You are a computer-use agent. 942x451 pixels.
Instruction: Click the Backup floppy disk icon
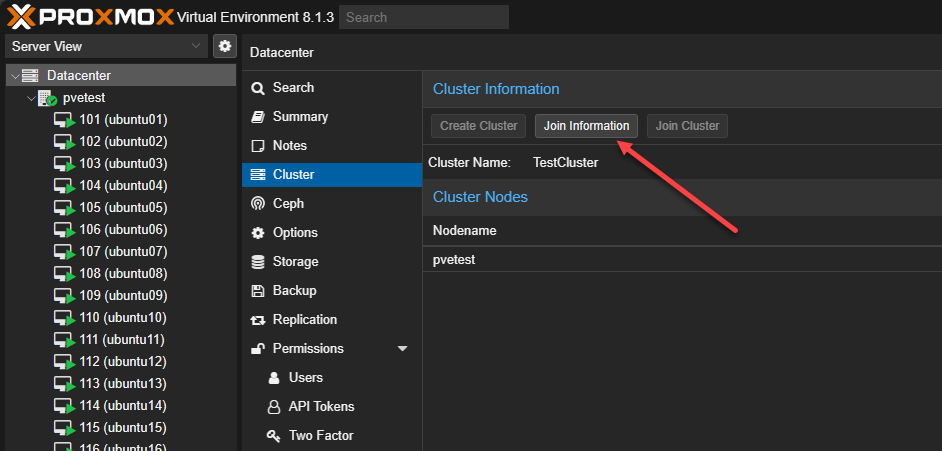pyautogui.click(x=258, y=291)
